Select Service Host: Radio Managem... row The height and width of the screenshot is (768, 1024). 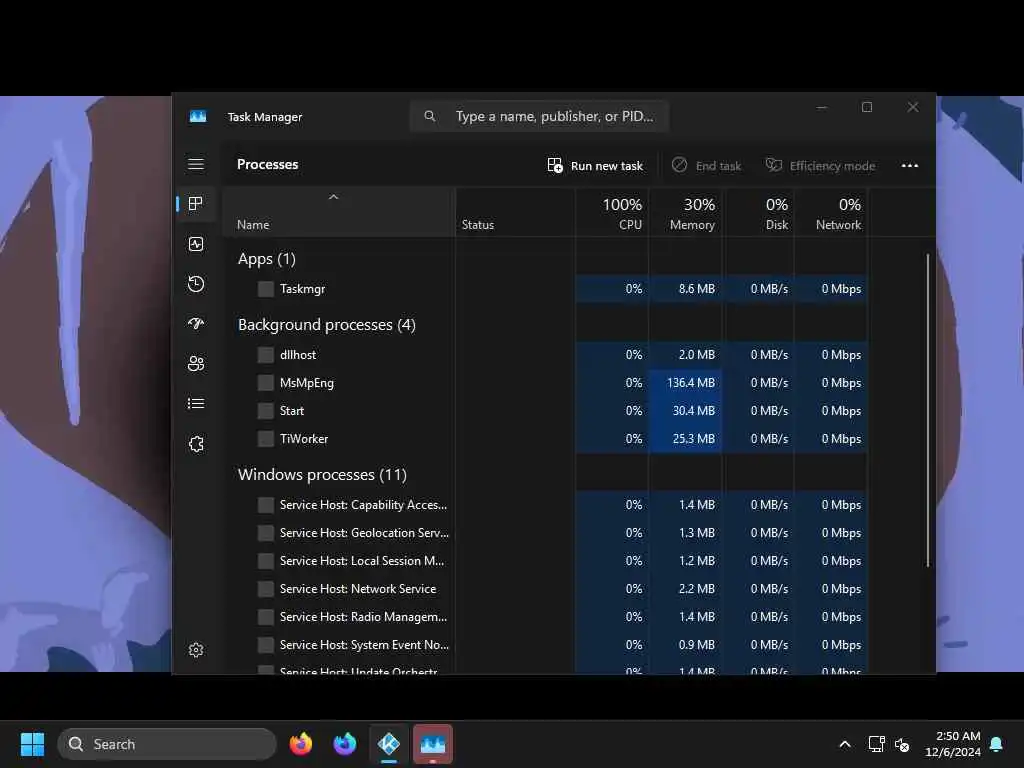(545, 617)
